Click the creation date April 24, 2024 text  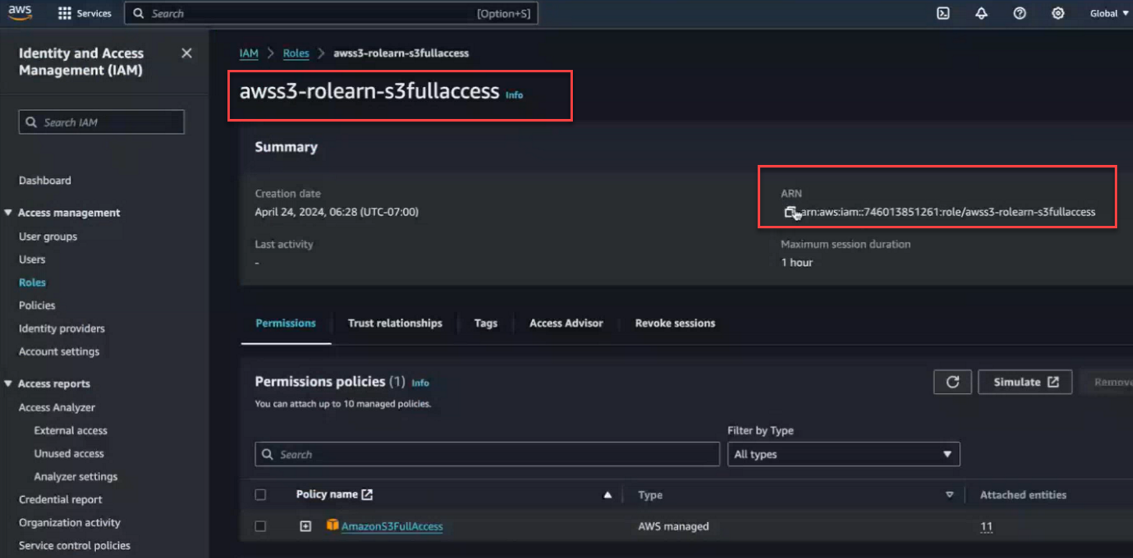[x=337, y=212]
